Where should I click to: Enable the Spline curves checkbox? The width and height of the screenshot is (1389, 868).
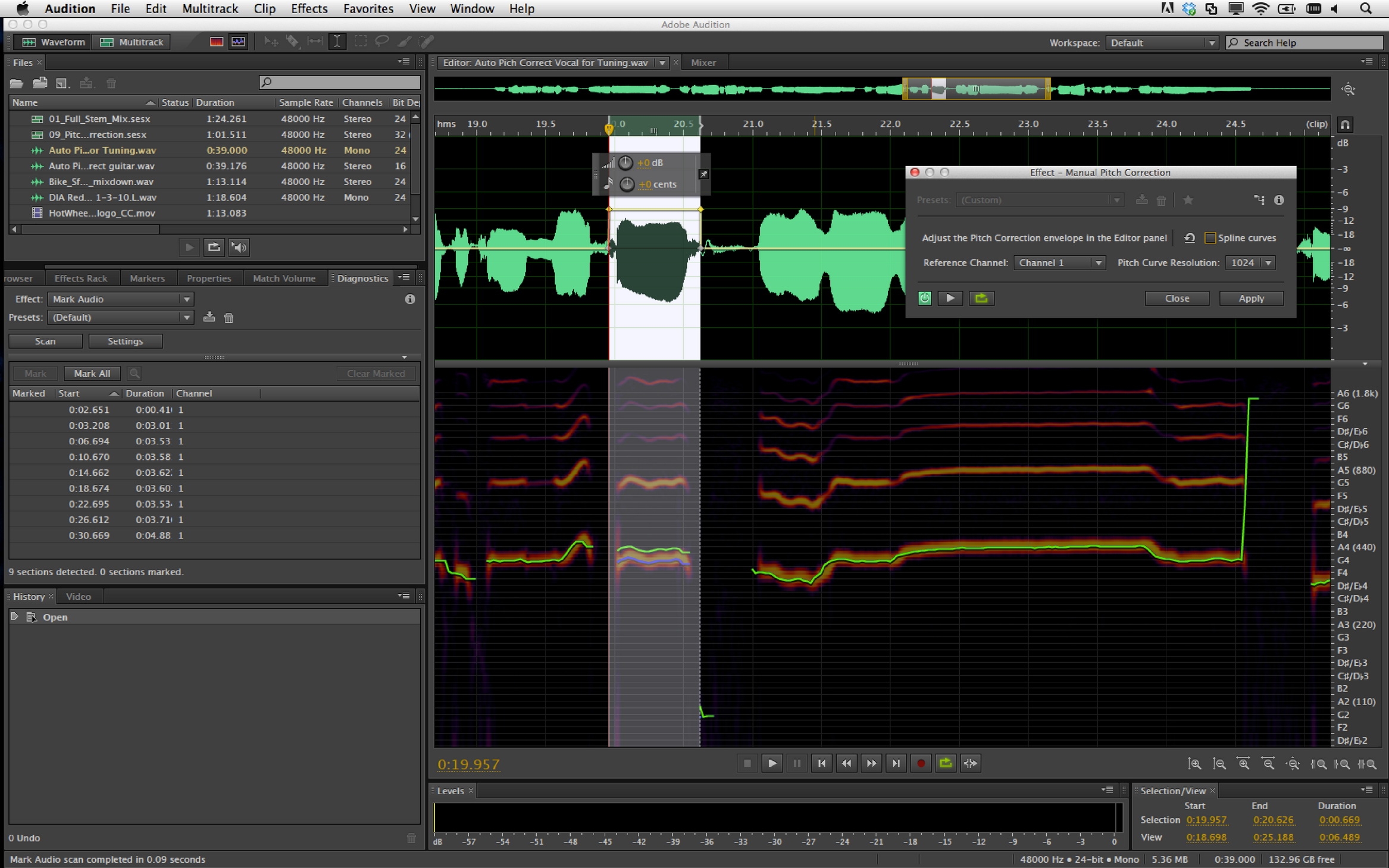(1210, 238)
